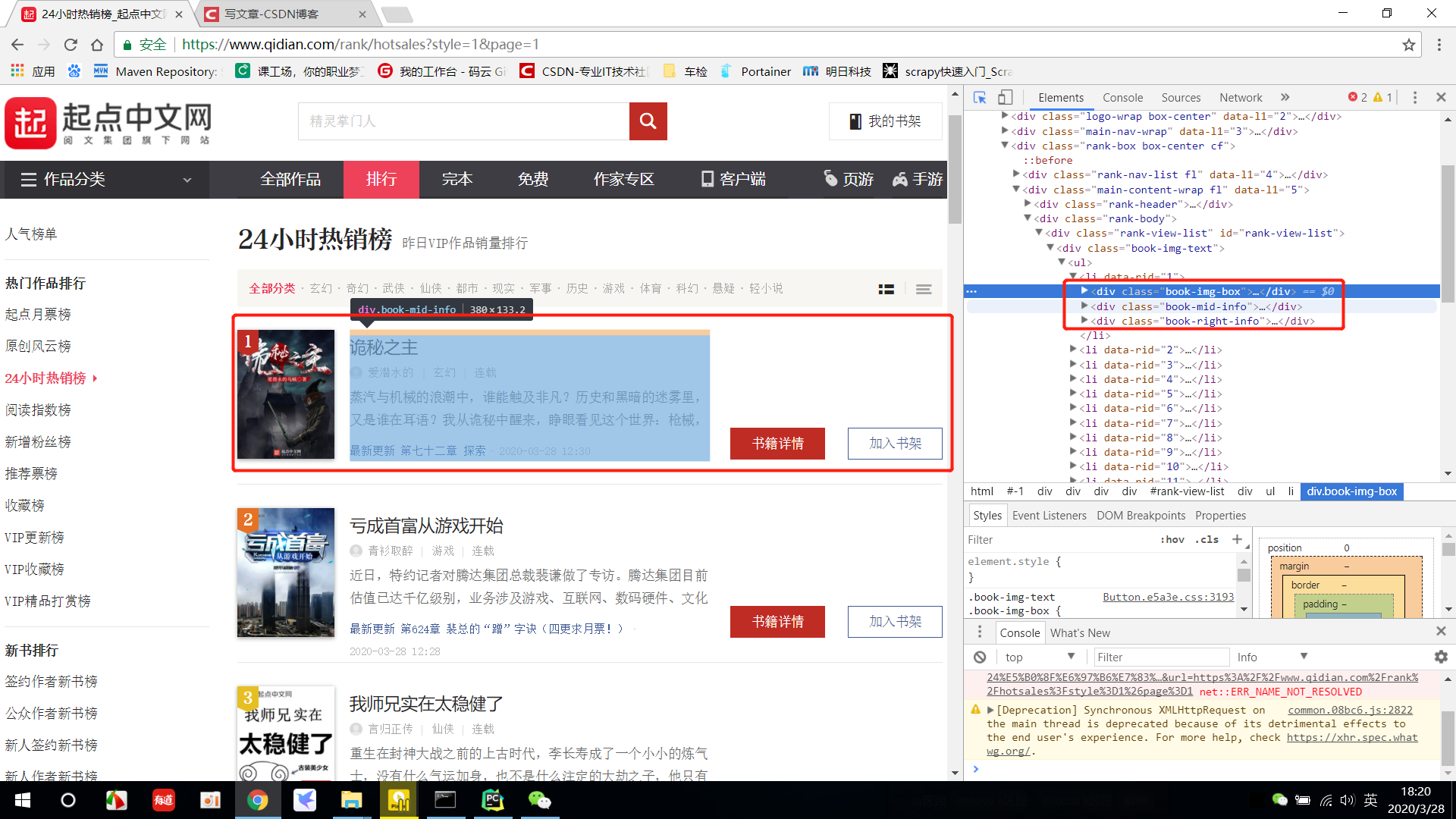The width and height of the screenshot is (1456, 819).
Task: Switch to the Event Listeners tab
Action: click(1050, 515)
